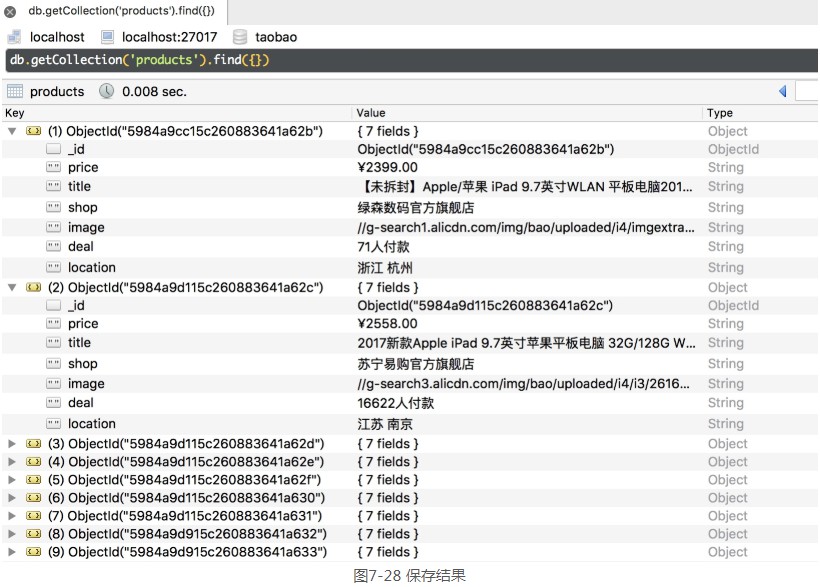Select ObjectId value ending a62b in Value column
The image size is (820, 587).
click(x=486, y=150)
